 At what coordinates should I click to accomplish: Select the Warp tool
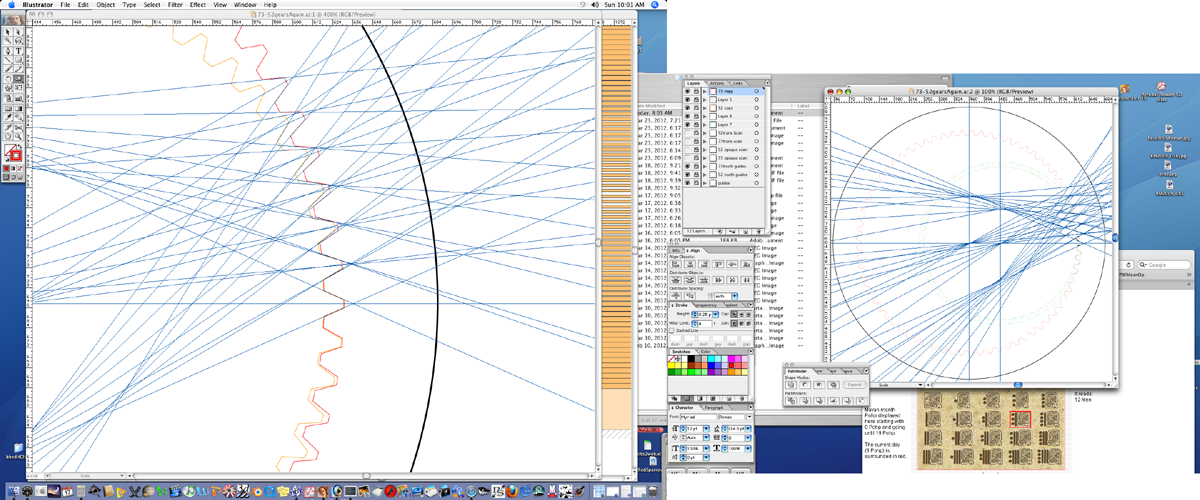point(7,86)
